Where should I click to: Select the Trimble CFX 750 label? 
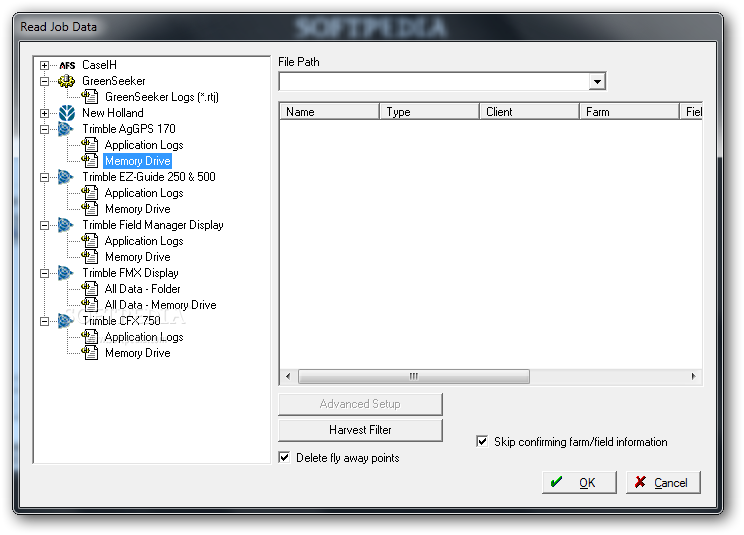coord(121,321)
